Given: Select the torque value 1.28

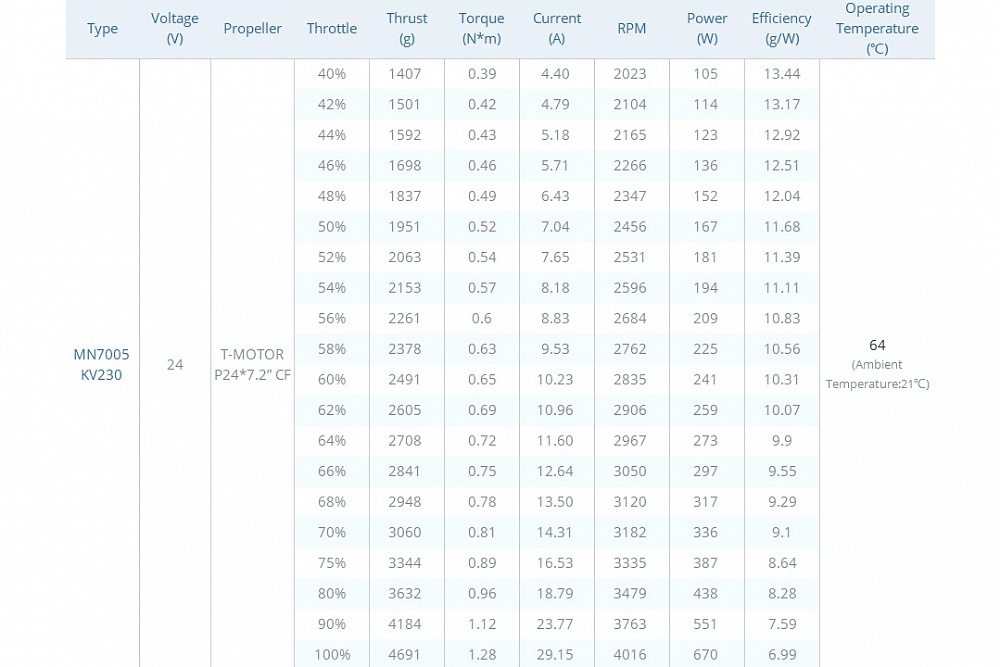Looking at the screenshot, I should (481, 654).
